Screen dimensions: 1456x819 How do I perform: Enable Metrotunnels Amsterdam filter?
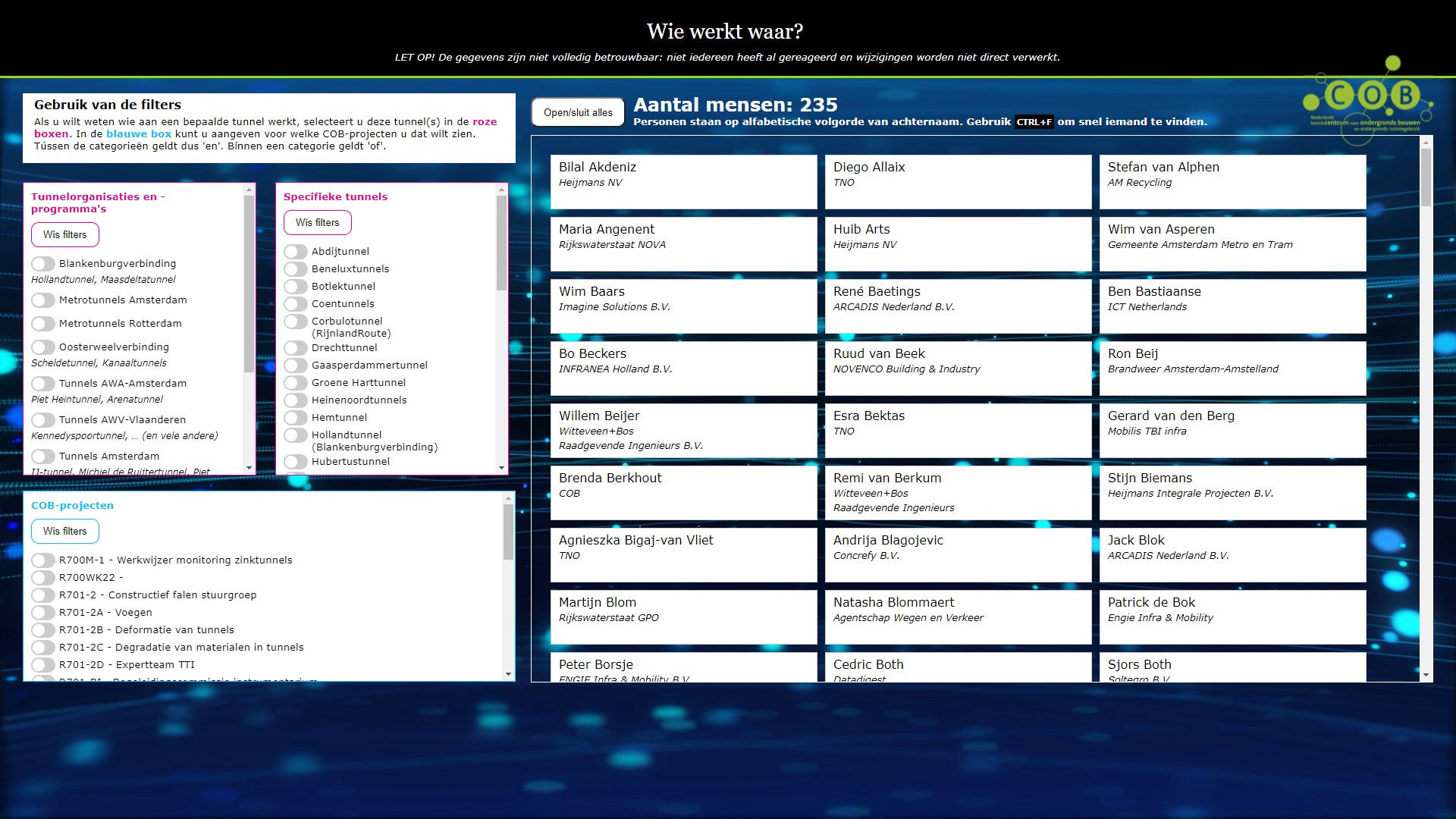pos(43,300)
